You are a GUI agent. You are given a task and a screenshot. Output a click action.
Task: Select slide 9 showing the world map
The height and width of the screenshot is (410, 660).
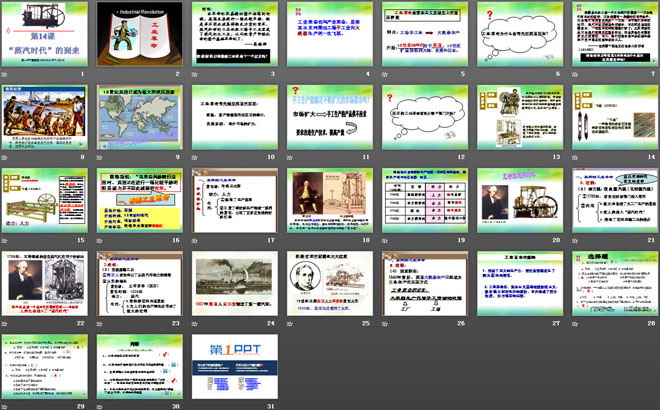(x=140, y=120)
